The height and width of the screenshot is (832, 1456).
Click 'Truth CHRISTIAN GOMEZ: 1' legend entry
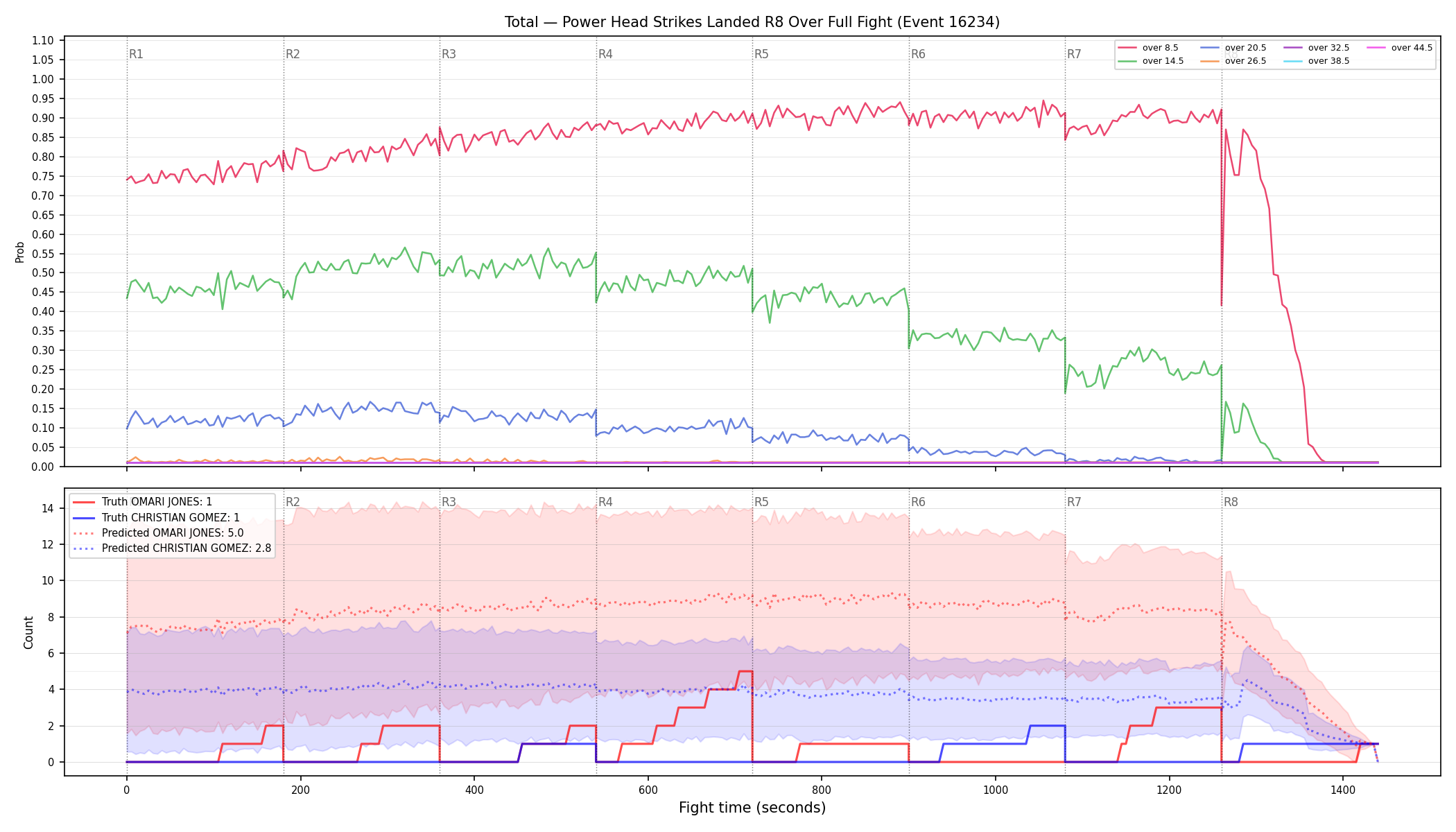point(156,517)
